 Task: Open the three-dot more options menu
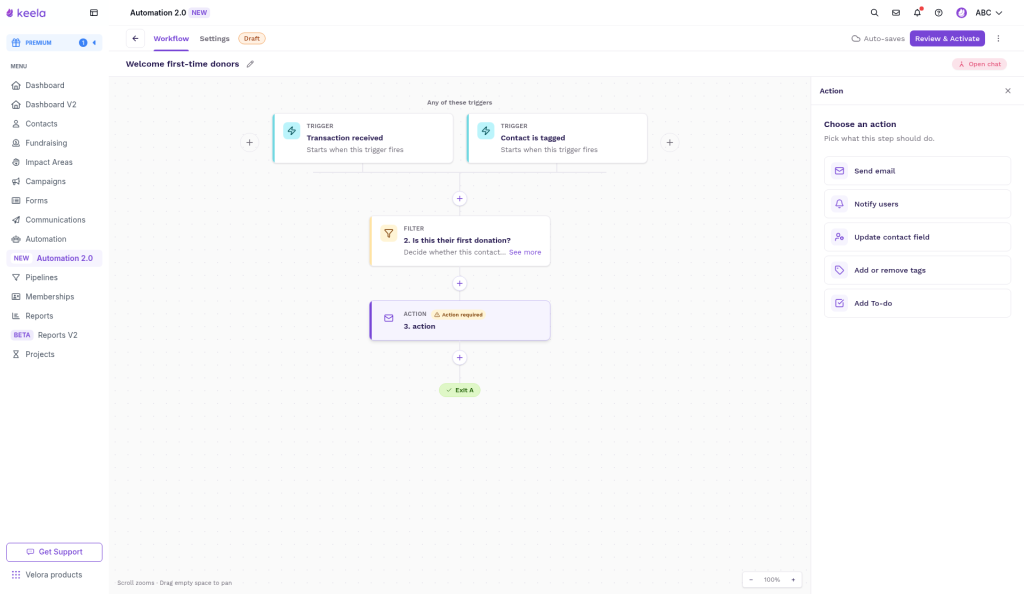point(998,39)
